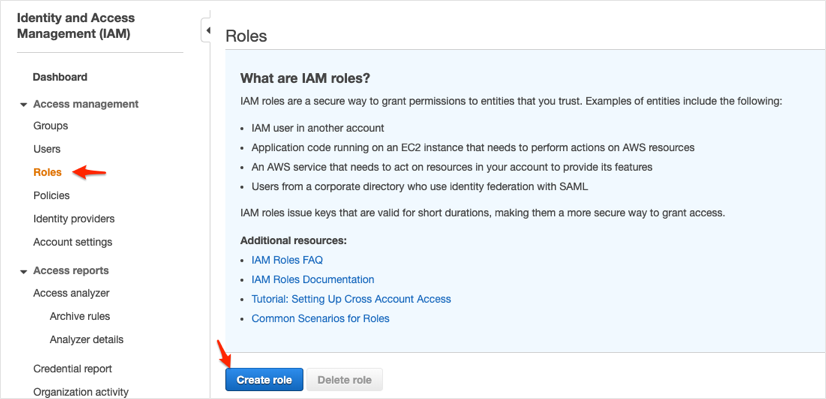Click the bullet about EC2 instance application code

pyautogui.click(x=473, y=148)
